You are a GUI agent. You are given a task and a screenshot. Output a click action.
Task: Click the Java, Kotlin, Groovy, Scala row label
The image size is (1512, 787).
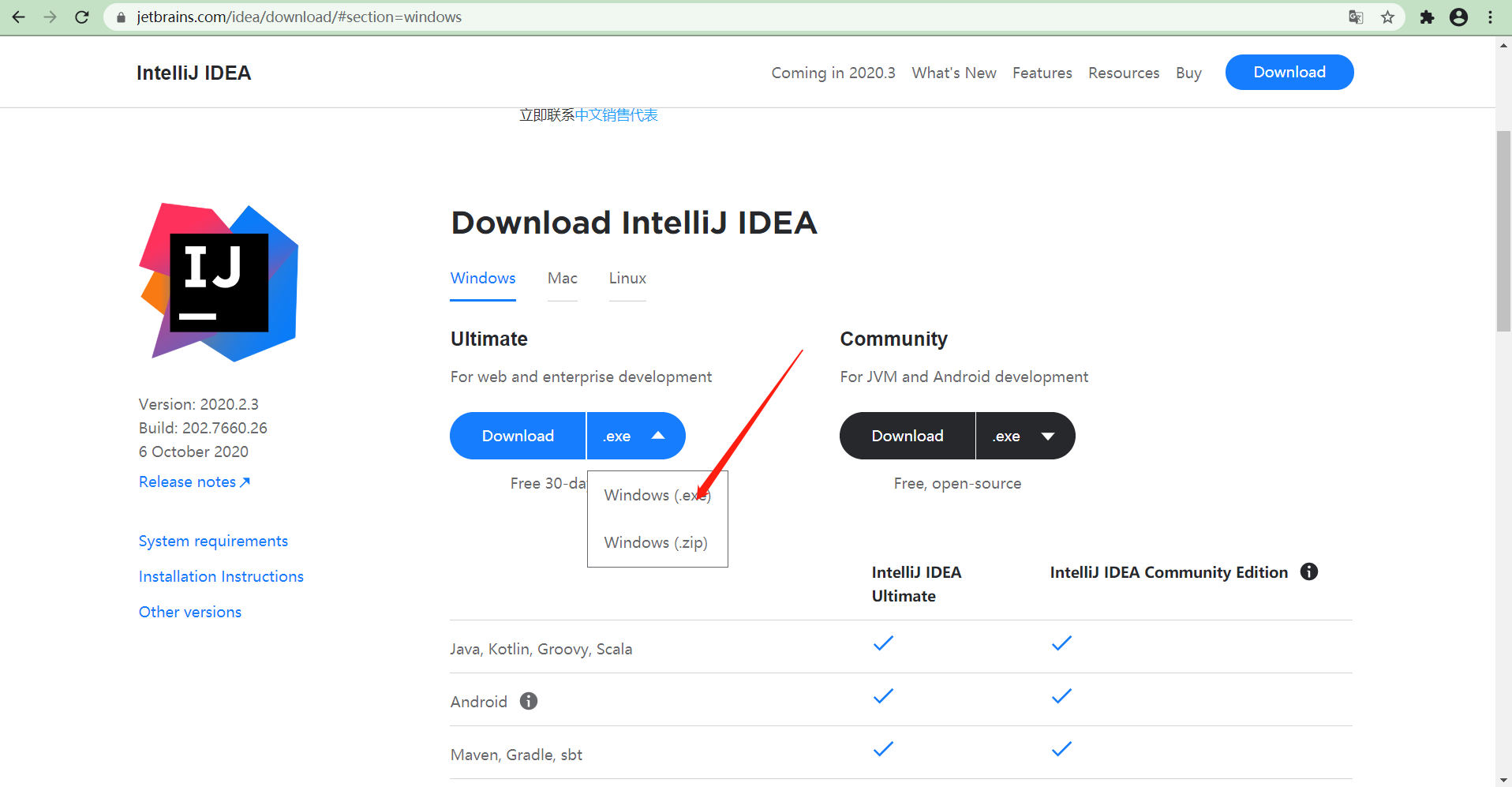pyautogui.click(x=541, y=649)
